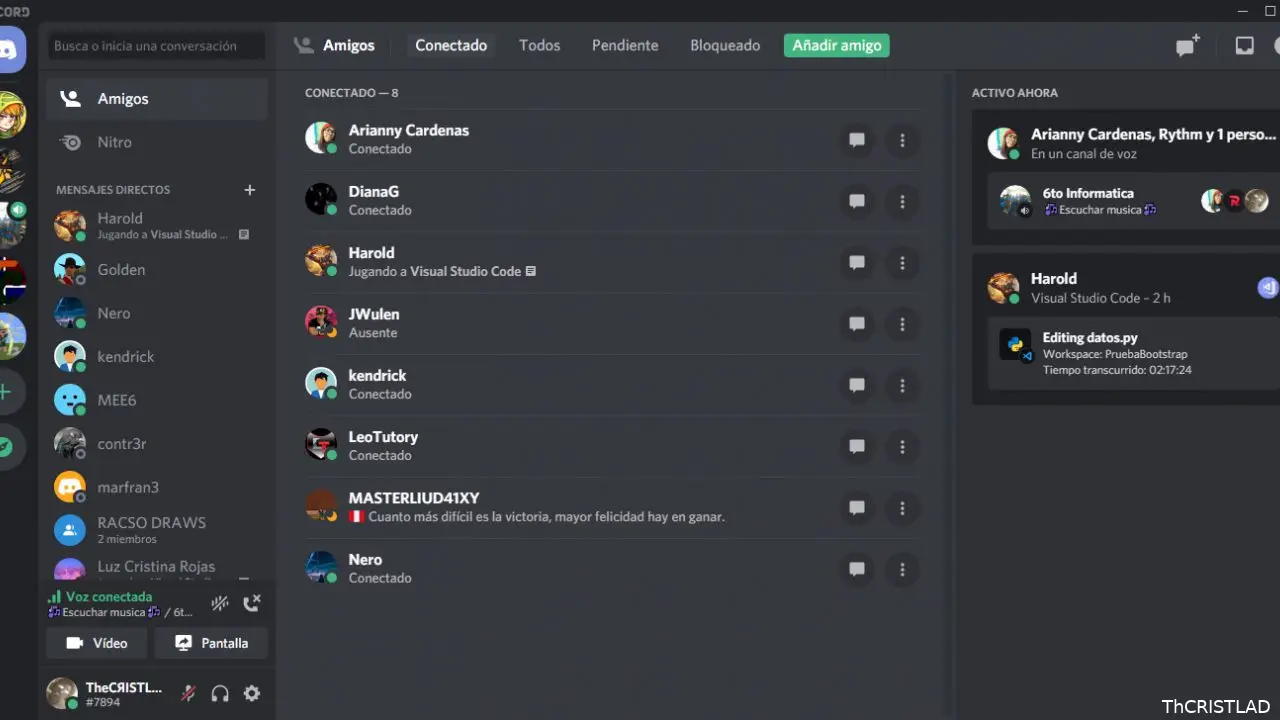Open Harold direct message in sidebar
The height and width of the screenshot is (720, 1280).
coord(157,226)
